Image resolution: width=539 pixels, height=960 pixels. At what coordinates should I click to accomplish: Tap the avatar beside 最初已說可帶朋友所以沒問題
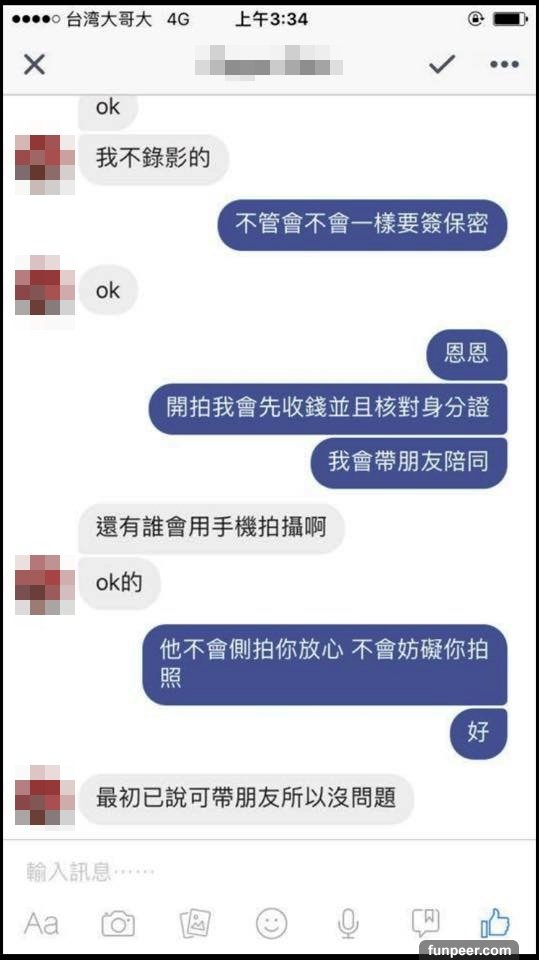coord(45,795)
